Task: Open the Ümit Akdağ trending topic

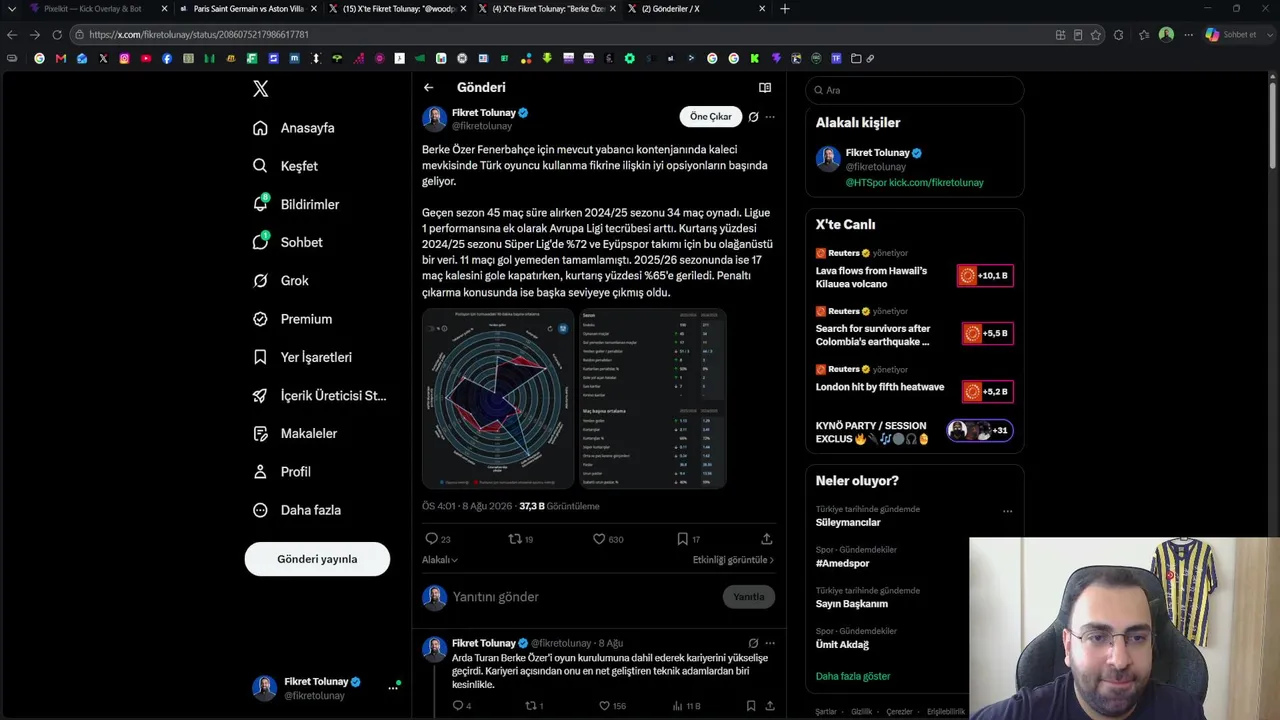Action: (x=842, y=645)
